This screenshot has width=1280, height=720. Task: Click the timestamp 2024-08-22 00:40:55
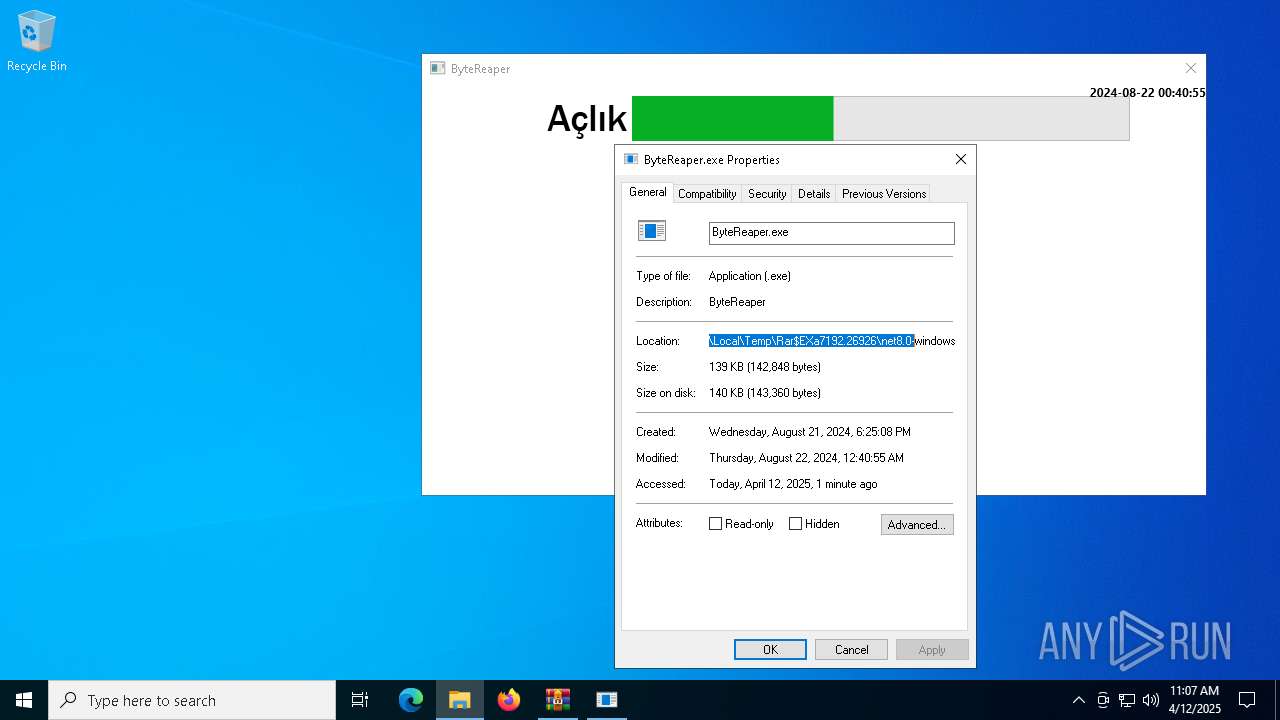coord(1147,93)
